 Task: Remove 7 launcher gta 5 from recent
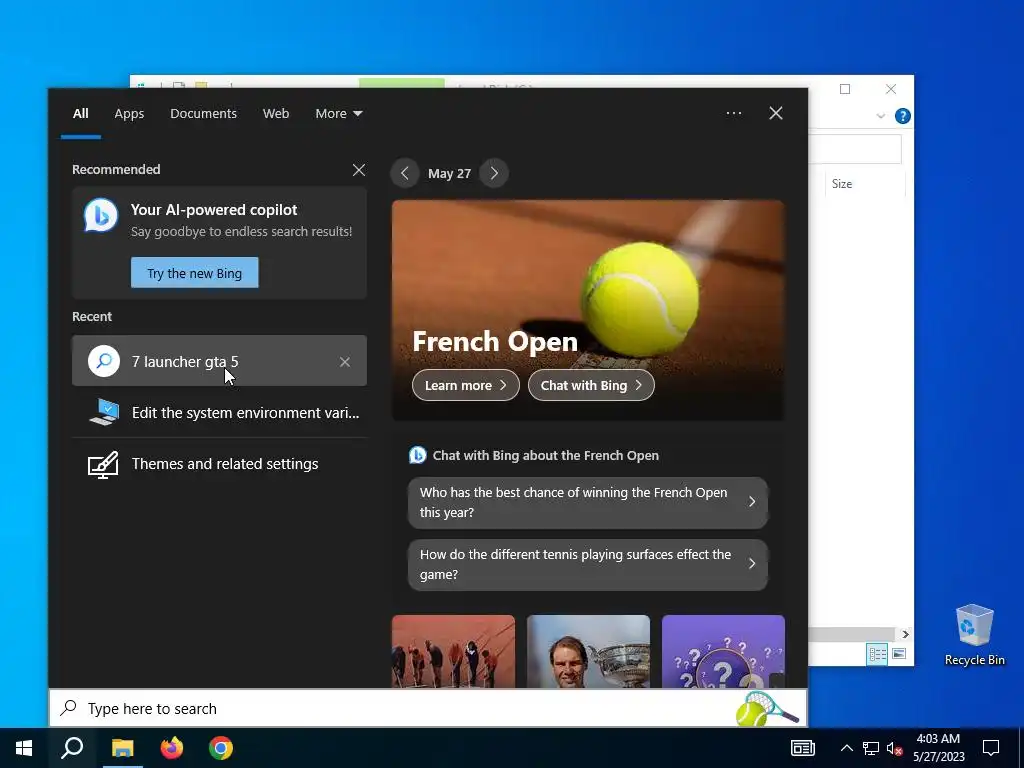coord(345,362)
